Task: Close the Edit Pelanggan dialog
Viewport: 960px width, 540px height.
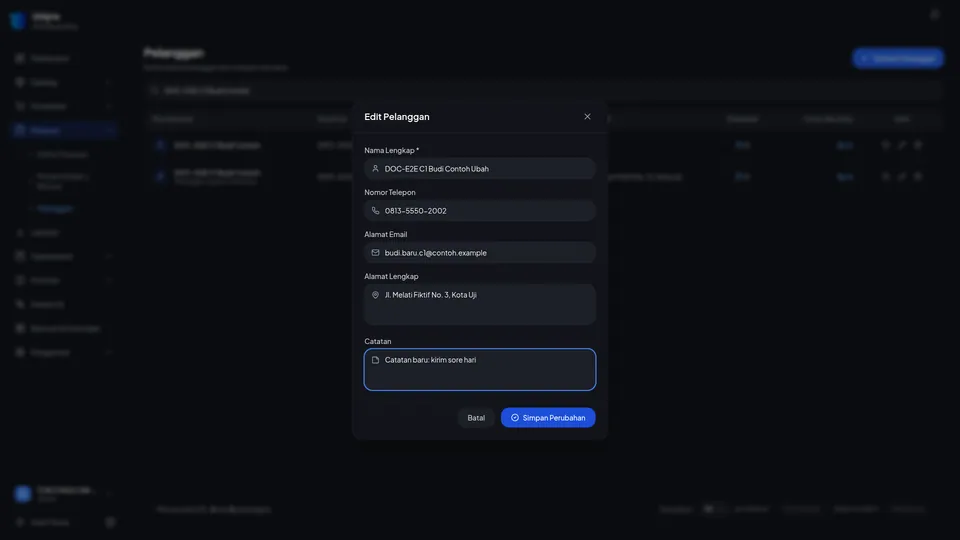Action: [587, 116]
